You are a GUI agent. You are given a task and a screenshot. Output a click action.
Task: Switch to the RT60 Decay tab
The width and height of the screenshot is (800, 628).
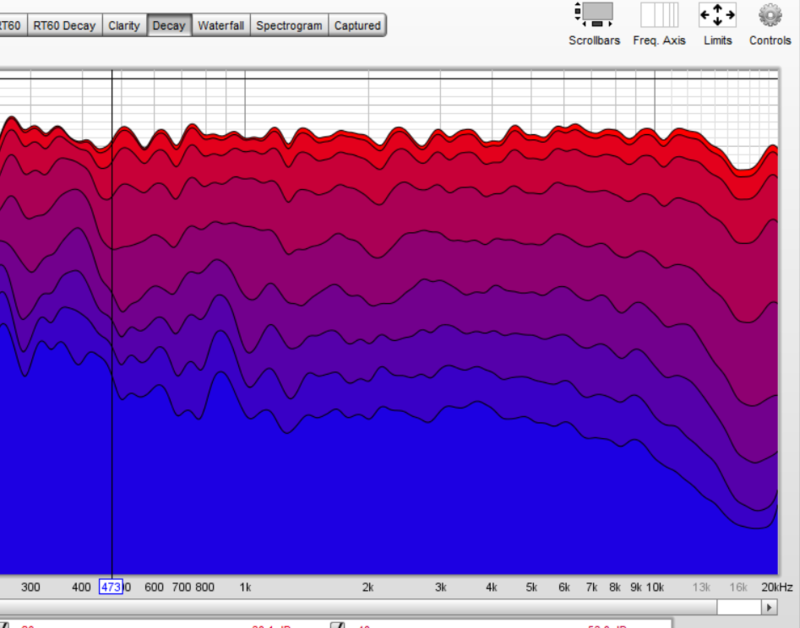(x=65, y=25)
